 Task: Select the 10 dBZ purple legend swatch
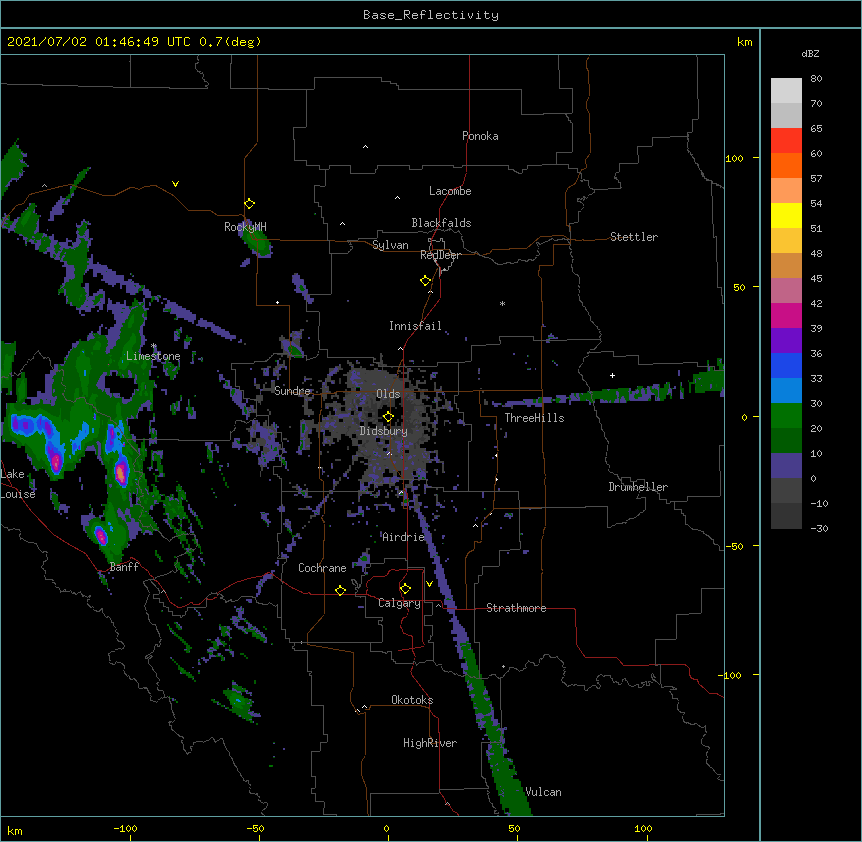[x=786, y=465]
